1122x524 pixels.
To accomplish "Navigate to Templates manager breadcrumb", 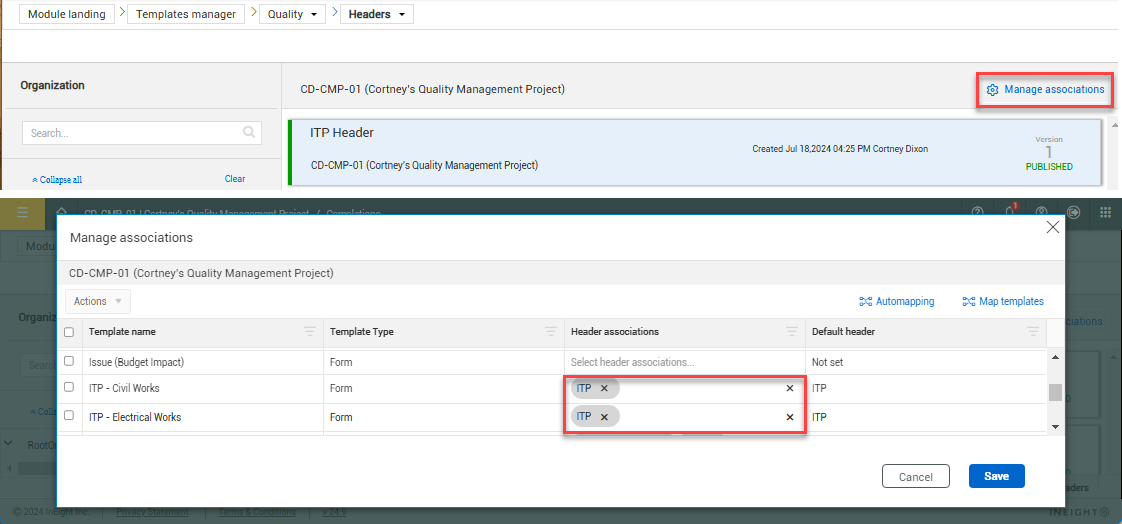I will click(186, 15).
